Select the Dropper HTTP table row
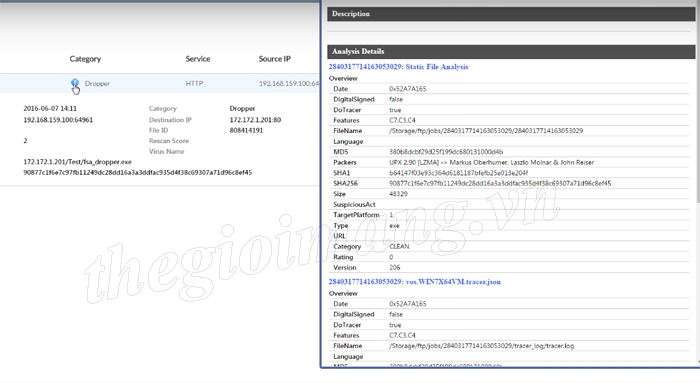The width and height of the screenshot is (700, 383). [x=160, y=83]
